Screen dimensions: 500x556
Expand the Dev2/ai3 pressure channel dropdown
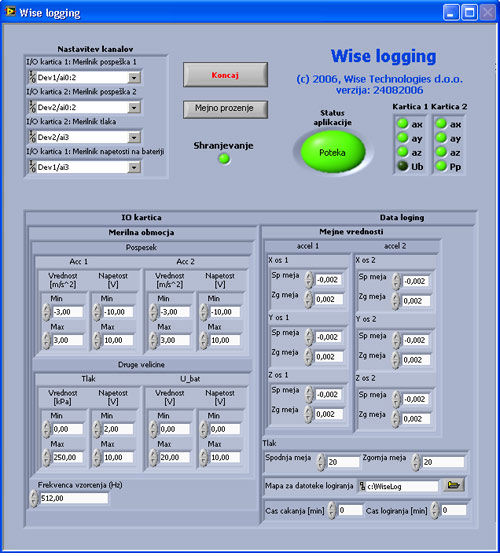tap(134, 137)
